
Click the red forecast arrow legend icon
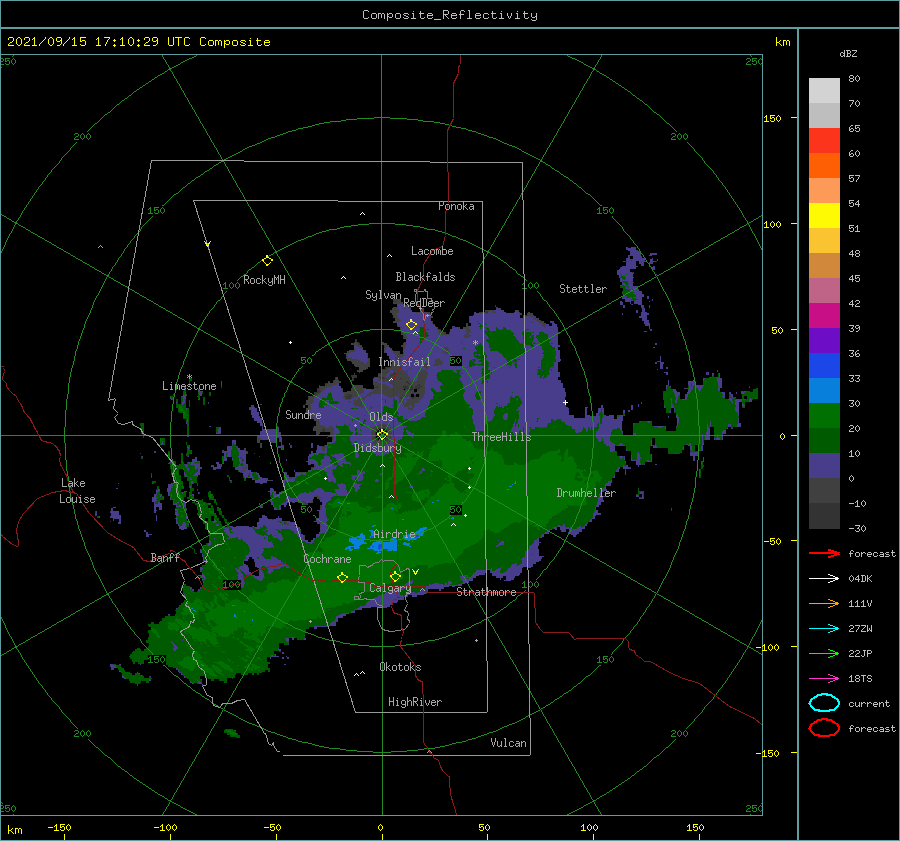point(824,553)
